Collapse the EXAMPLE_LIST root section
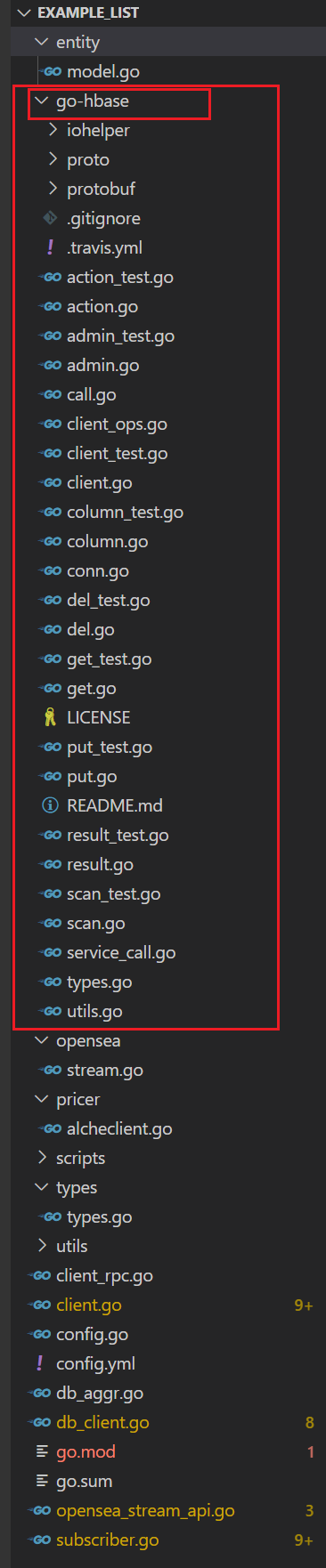 (23, 13)
